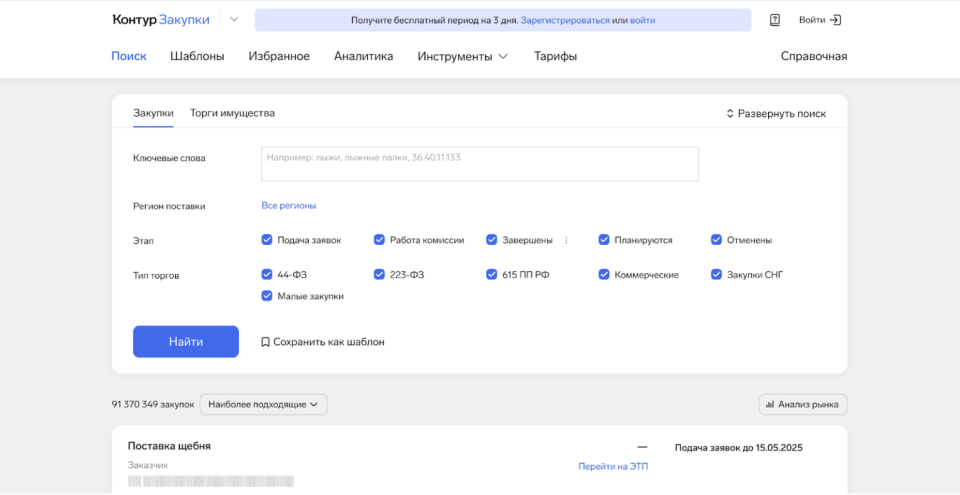Expand search with Развернуть поиск
Screen dimensions: 960x495
(776, 114)
